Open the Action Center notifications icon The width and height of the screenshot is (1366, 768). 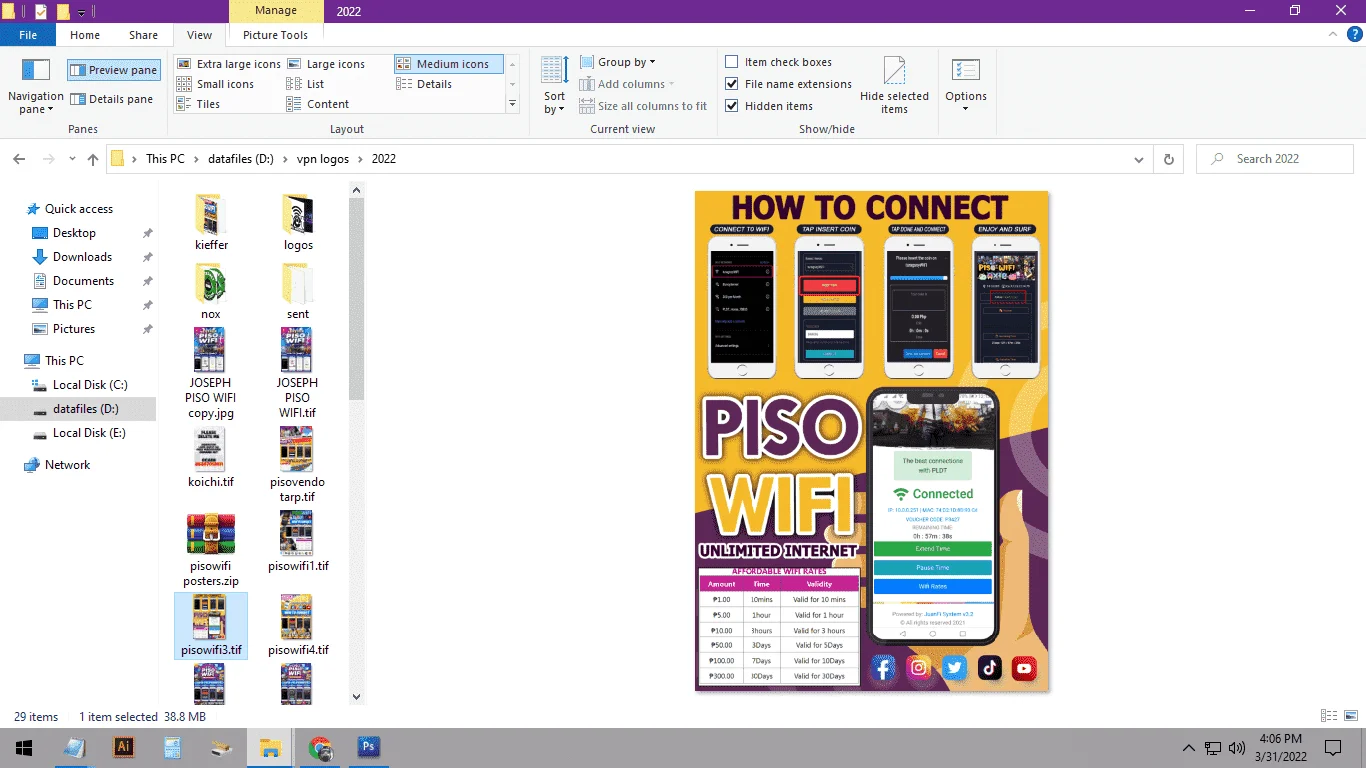[1333, 747]
